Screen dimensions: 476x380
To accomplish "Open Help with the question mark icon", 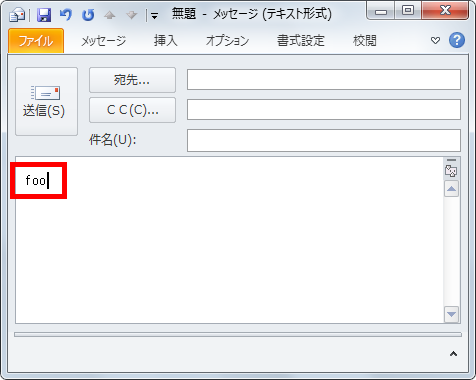I will 457,40.
